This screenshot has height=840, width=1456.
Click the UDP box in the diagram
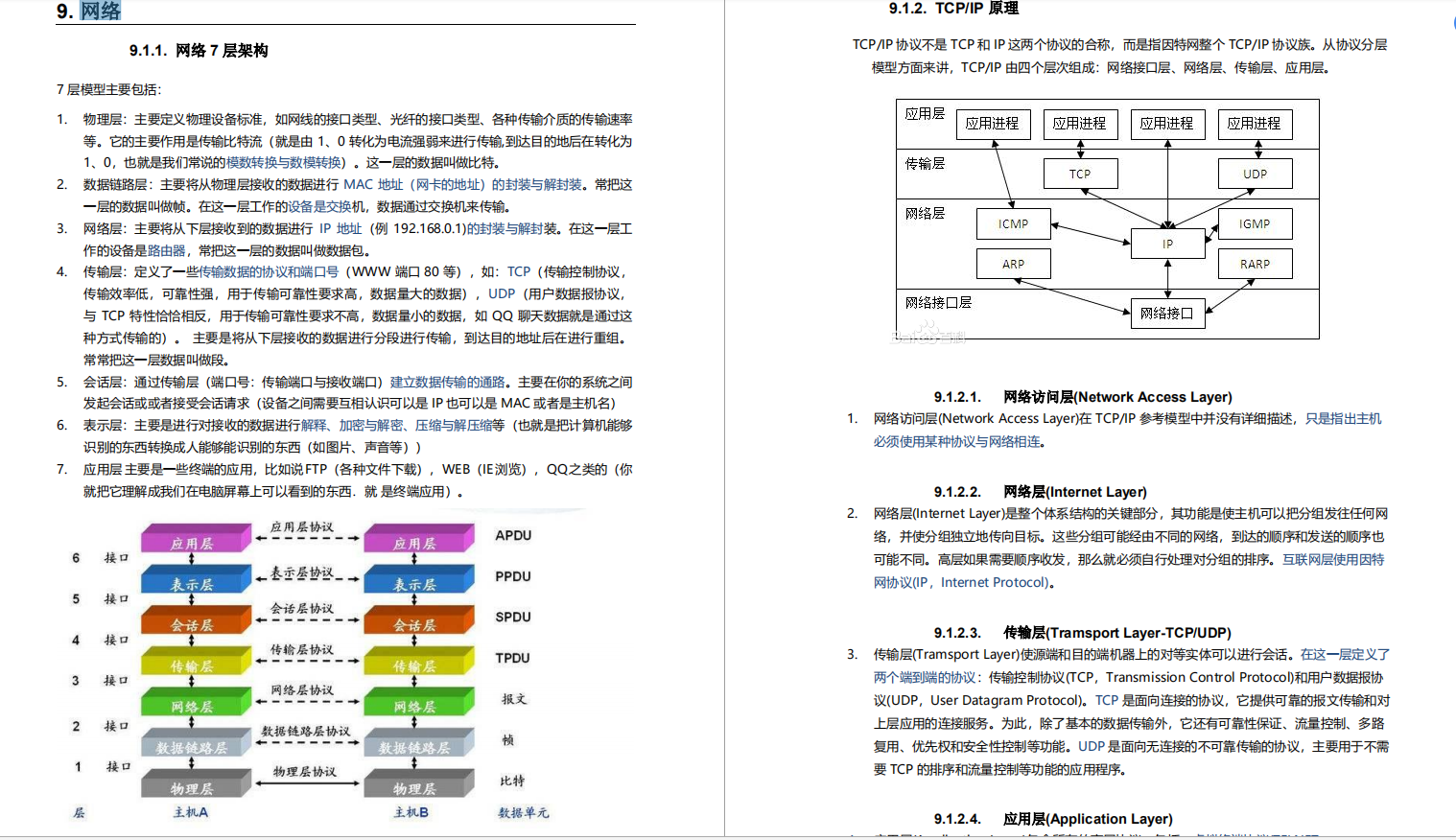pyautogui.click(x=1255, y=173)
